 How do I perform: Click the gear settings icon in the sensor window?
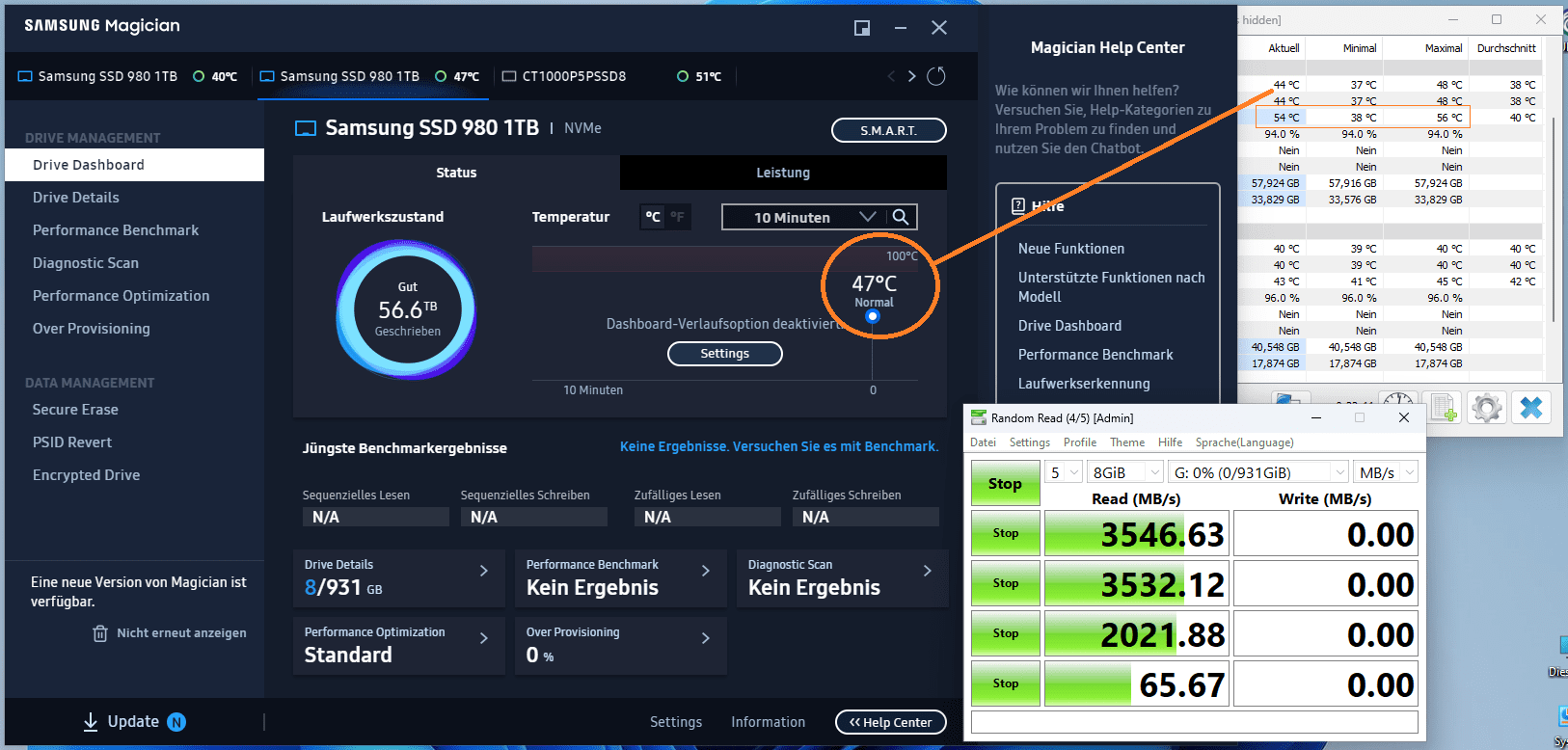pos(1487,409)
